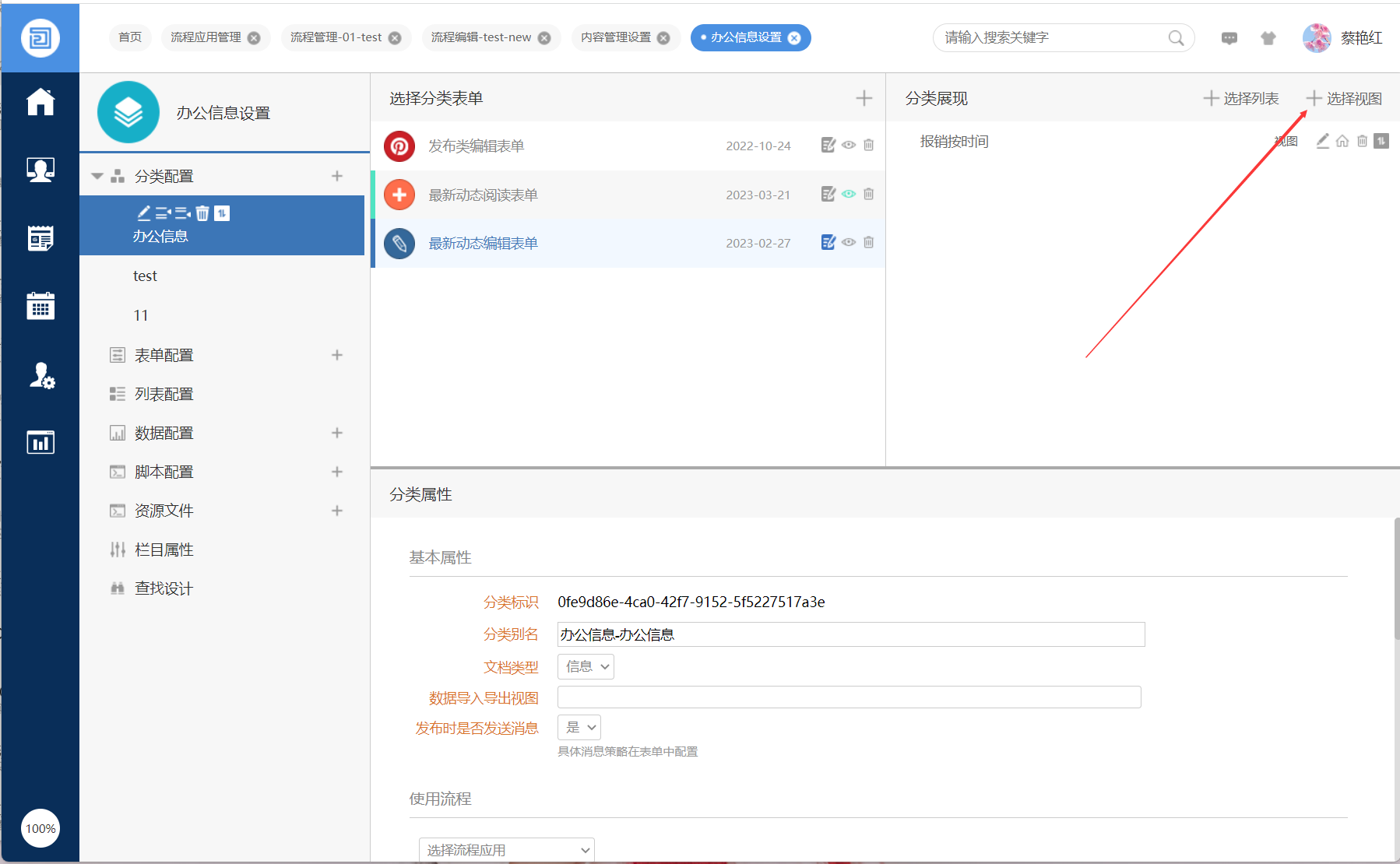
Task: Toggle eye icon for 最新动态编辑表单
Action: (849, 242)
